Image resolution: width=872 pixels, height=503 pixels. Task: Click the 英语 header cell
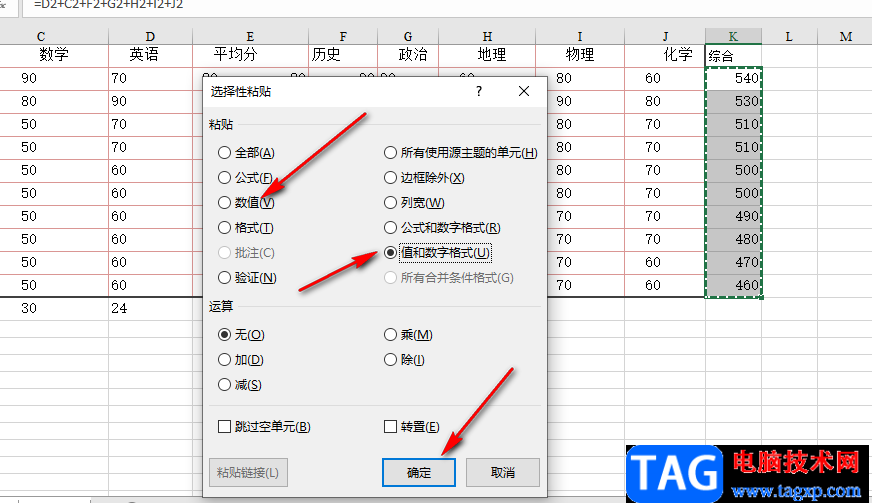coord(150,56)
